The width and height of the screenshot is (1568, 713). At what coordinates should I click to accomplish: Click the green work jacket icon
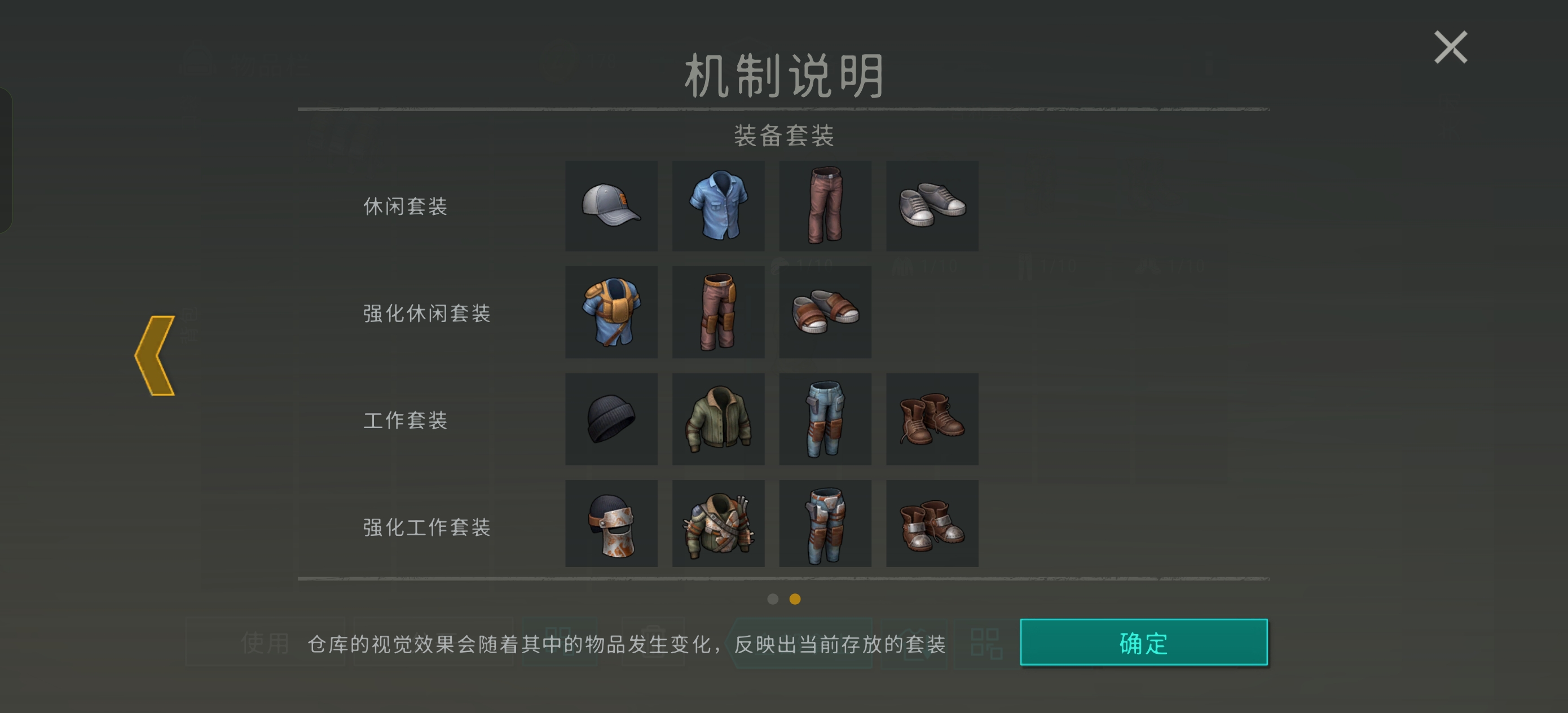coord(718,419)
